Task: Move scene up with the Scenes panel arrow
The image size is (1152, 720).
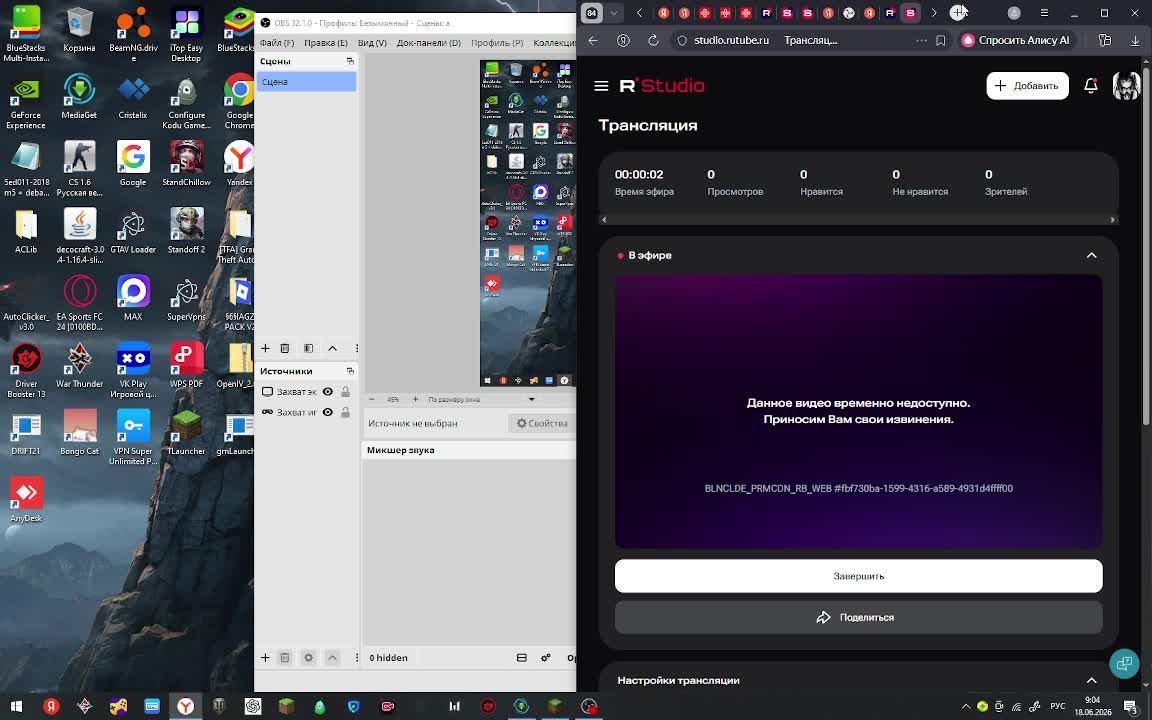Action: (x=332, y=348)
